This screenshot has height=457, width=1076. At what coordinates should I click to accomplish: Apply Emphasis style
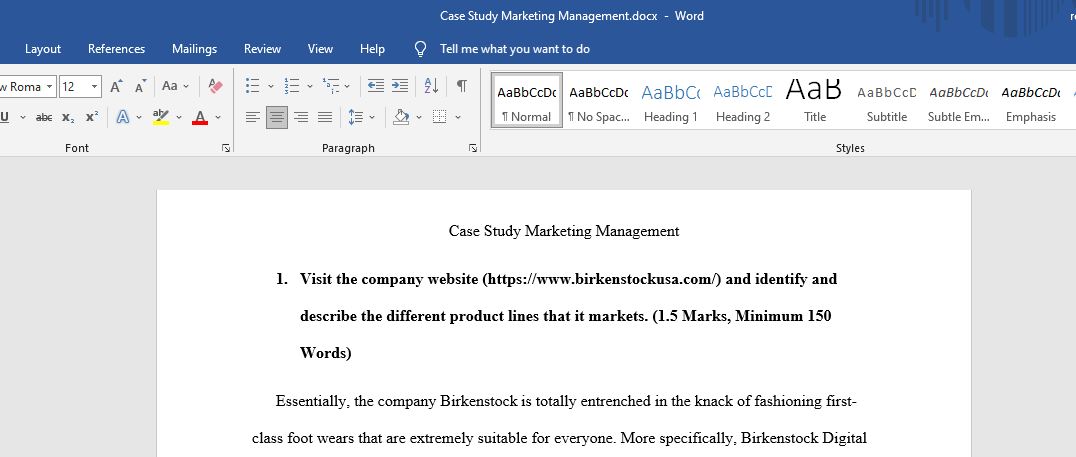[x=1031, y=100]
